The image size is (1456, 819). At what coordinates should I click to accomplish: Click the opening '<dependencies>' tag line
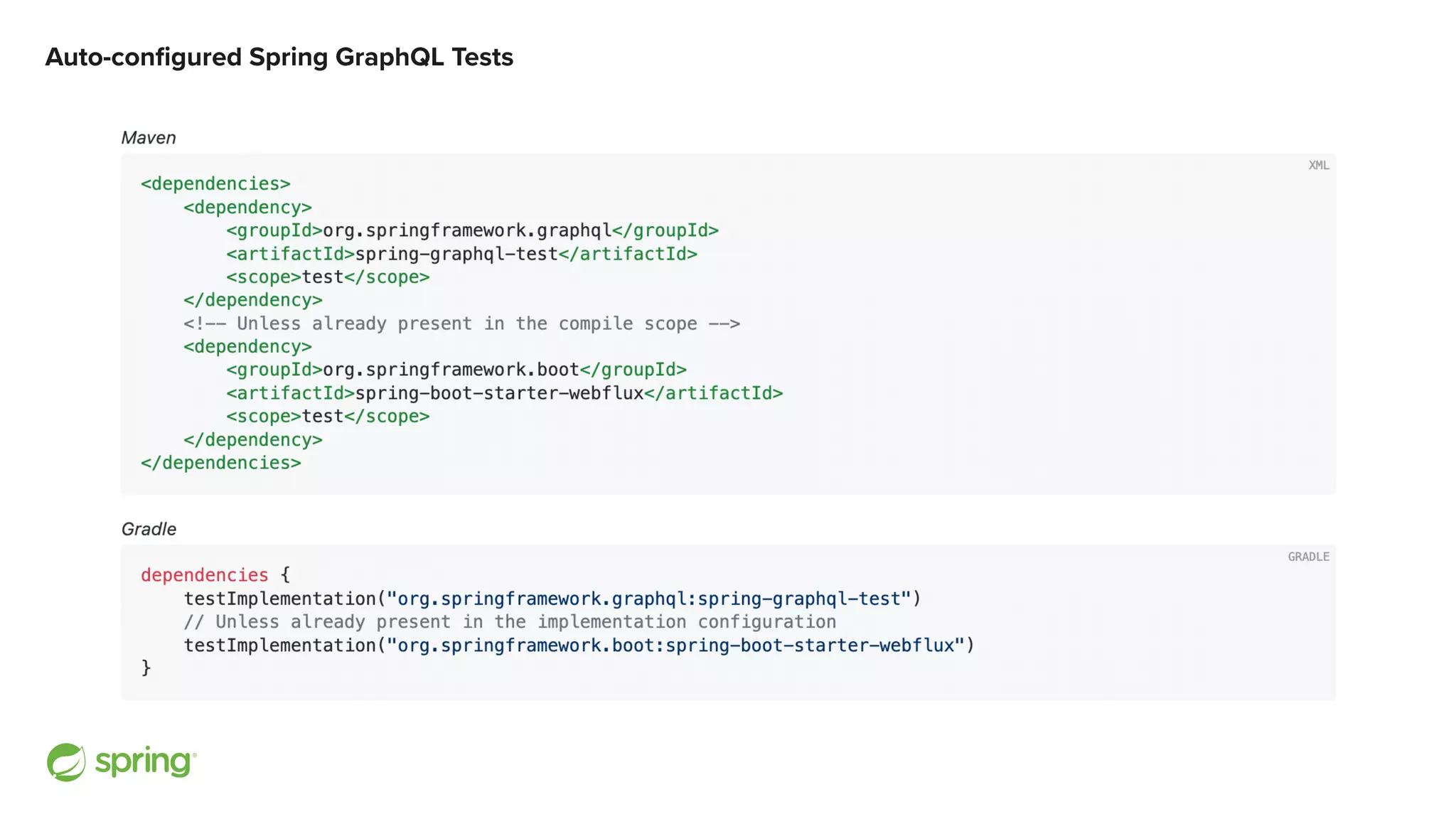(215, 184)
